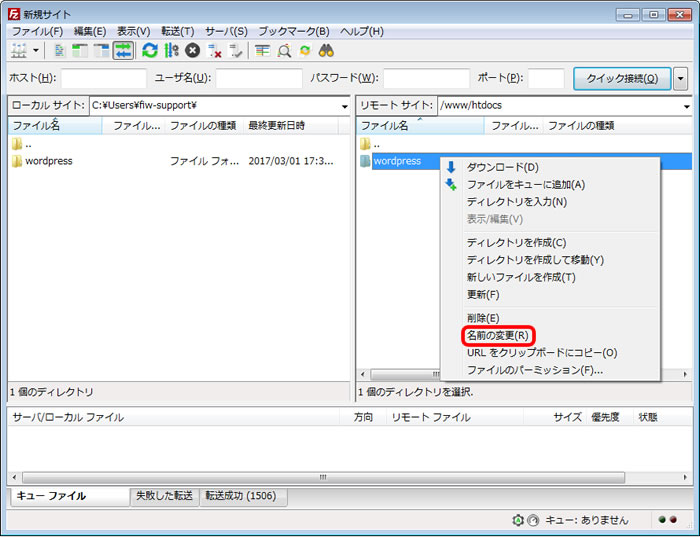The image size is (700, 537).
Task: Click the パスワード(W) input field
Action: pyautogui.click(x=426, y=79)
